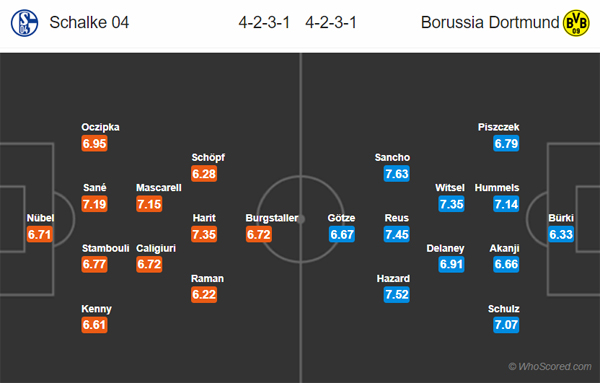Select Hazard's 7.52 rating badge
The height and width of the screenshot is (383, 600).
(397, 295)
